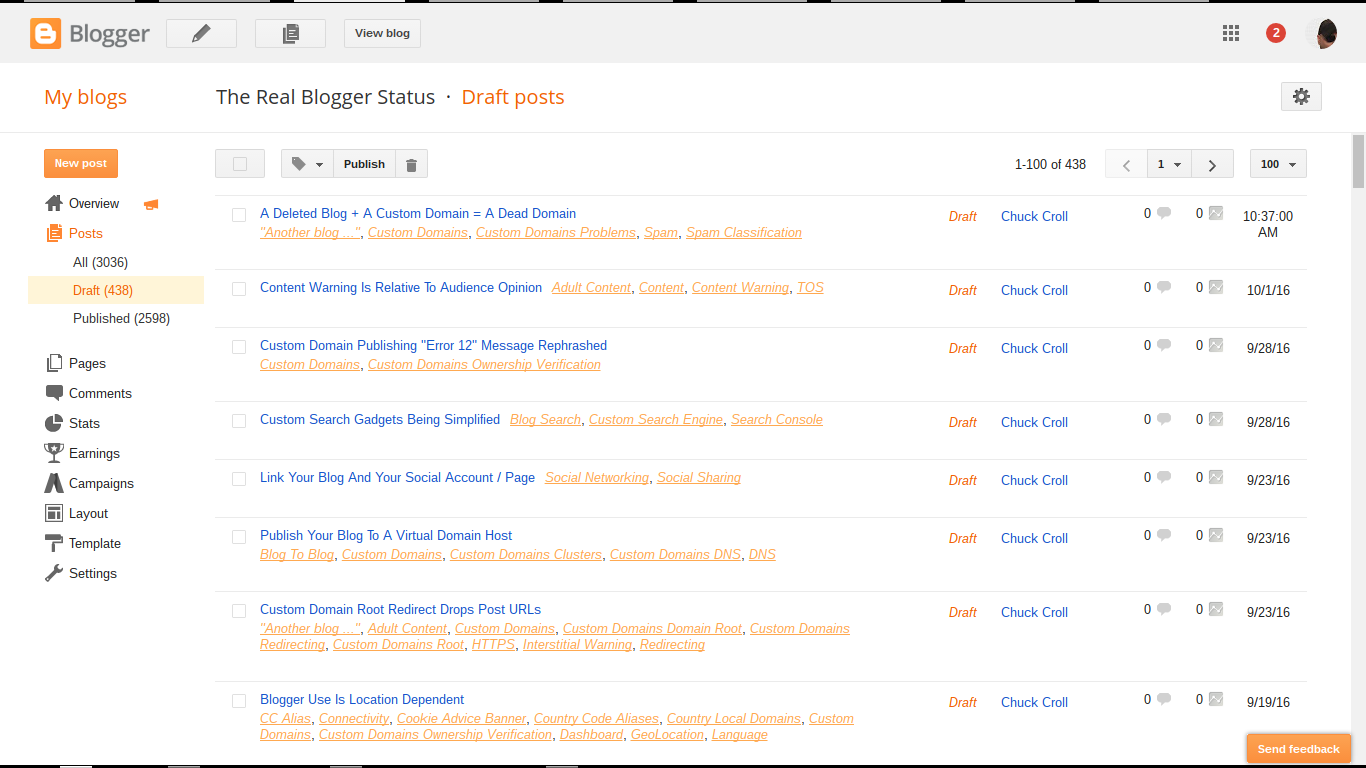Open the Stats section icon in sidebar
This screenshot has height=768, width=1366.
(55, 423)
